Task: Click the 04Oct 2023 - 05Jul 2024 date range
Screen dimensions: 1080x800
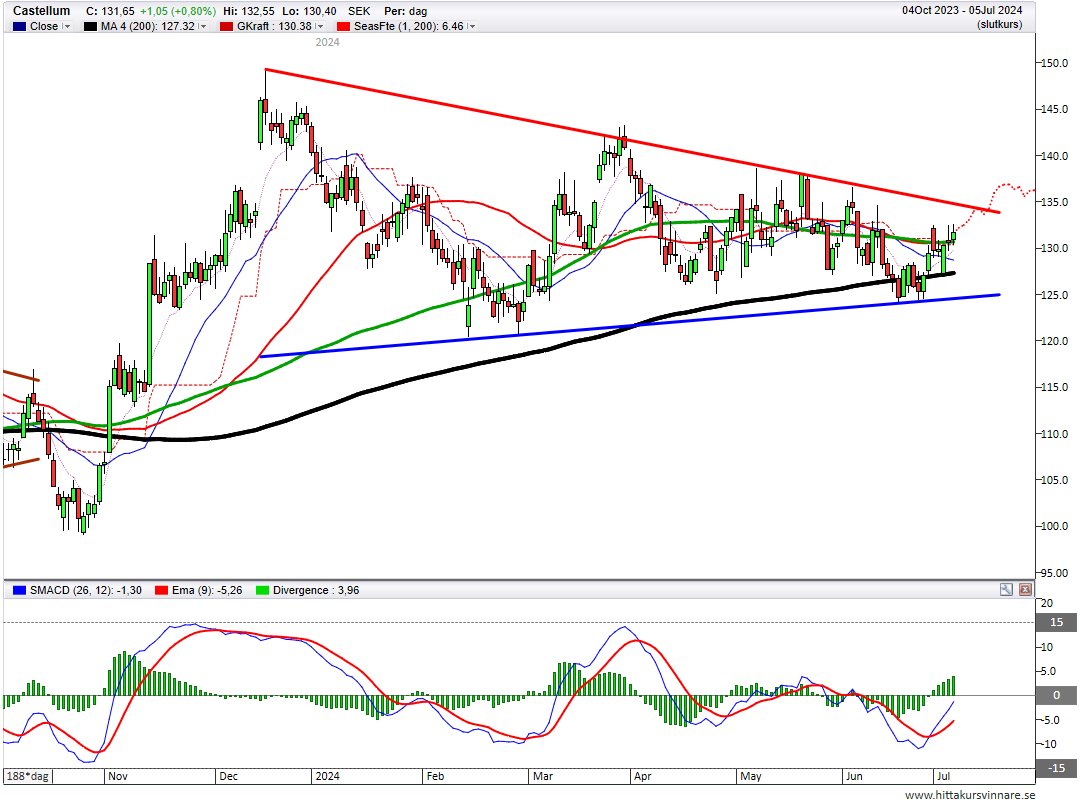Action: pyautogui.click(x=962, y=10)
